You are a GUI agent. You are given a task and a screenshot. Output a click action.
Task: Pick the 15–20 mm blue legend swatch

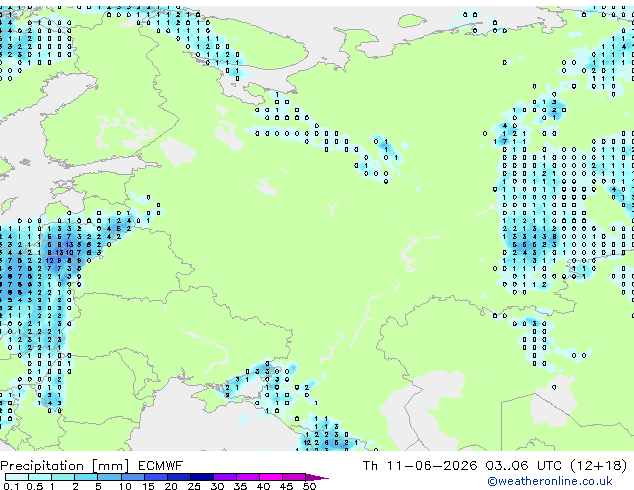pos(156,477)
